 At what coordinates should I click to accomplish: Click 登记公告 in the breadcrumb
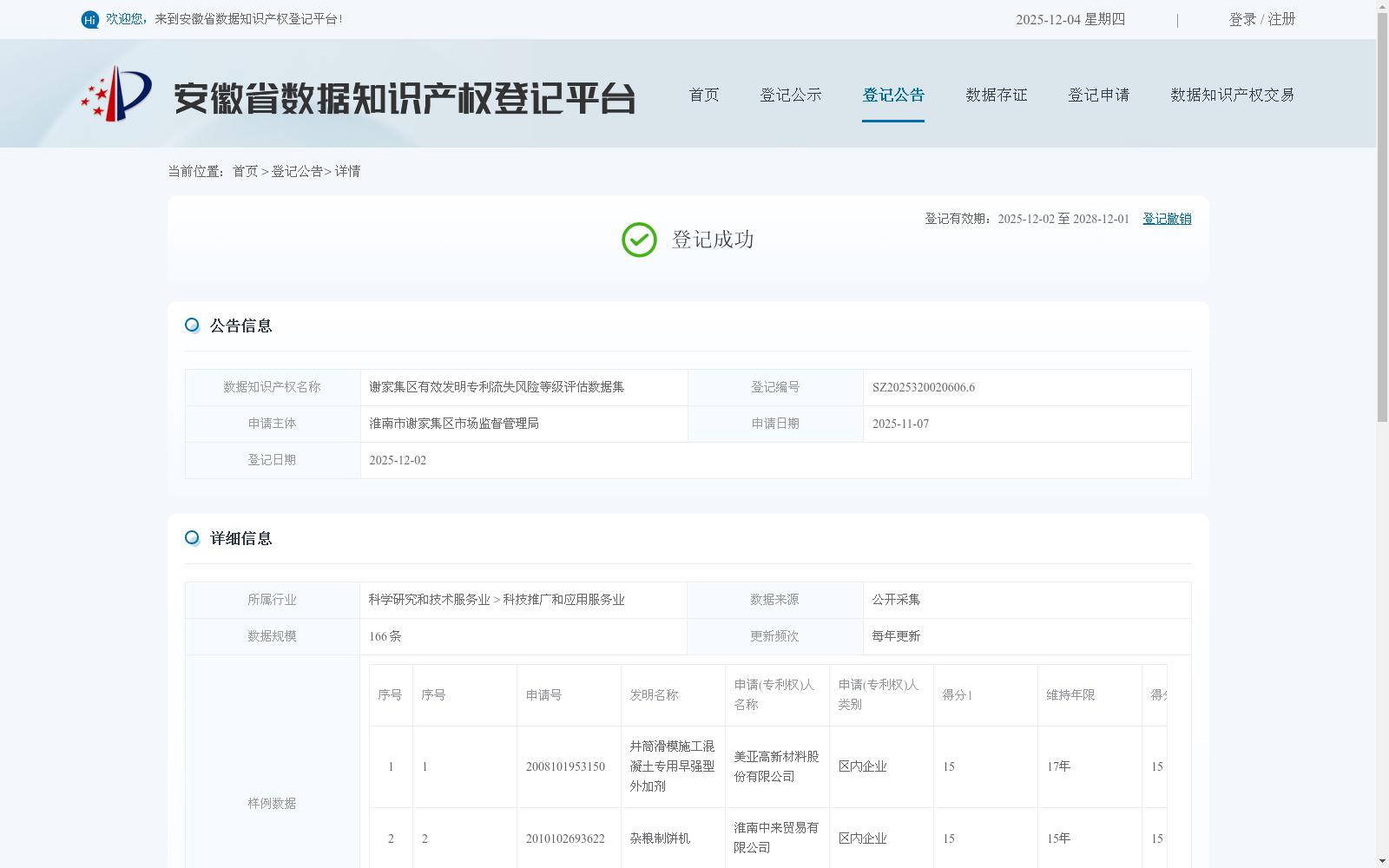pyautogui.click(x=297, y=171)
